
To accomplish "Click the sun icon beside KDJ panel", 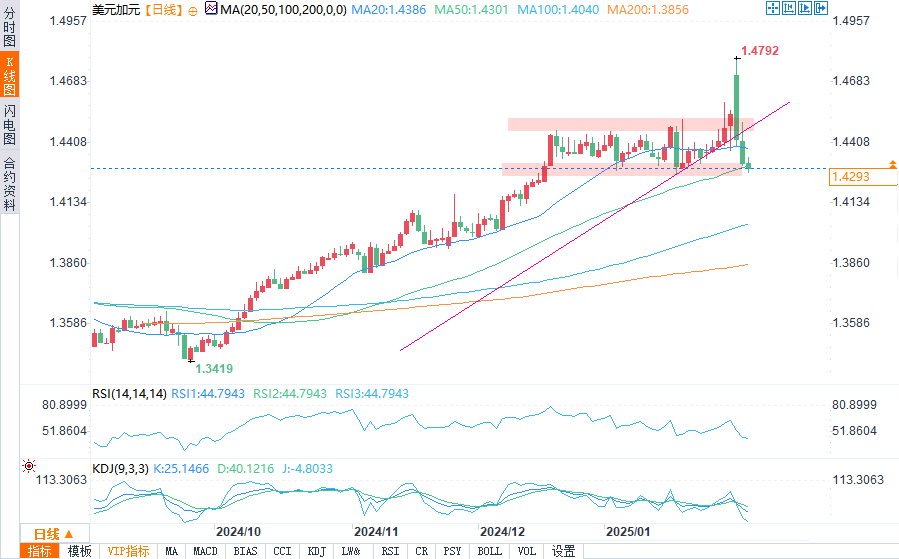I will point(28,466).
